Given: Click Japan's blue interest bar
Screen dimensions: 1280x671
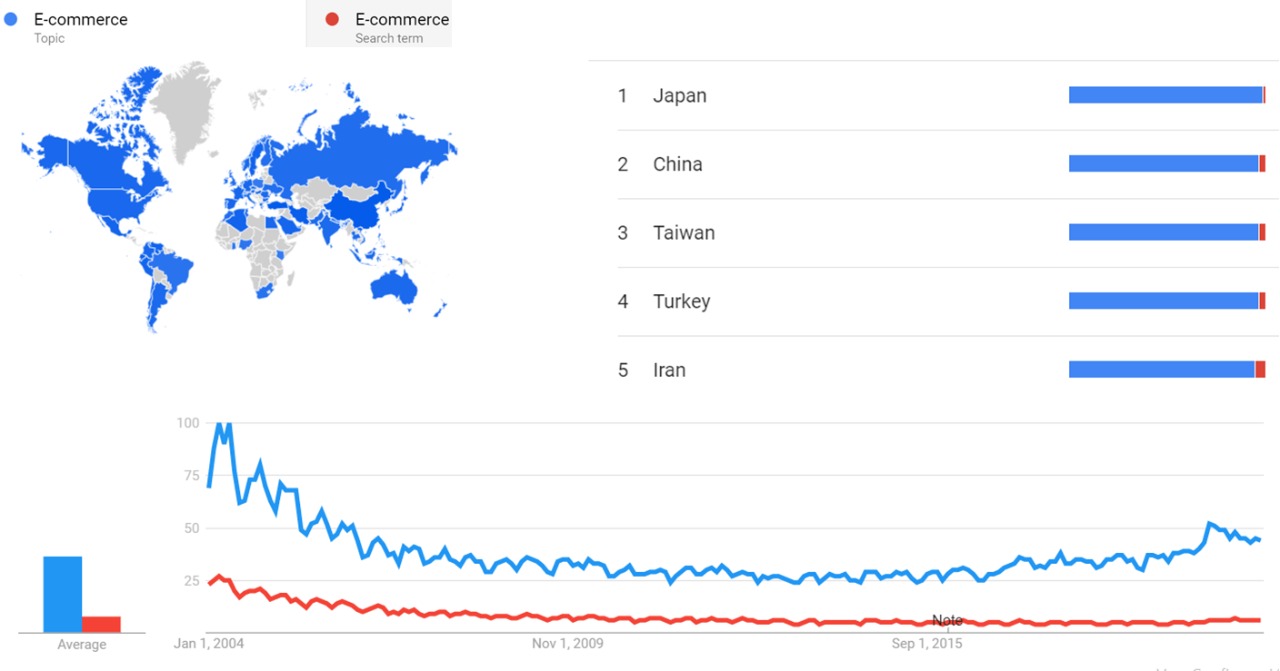Looking at the screenshot, I should tap(1165, 95).
